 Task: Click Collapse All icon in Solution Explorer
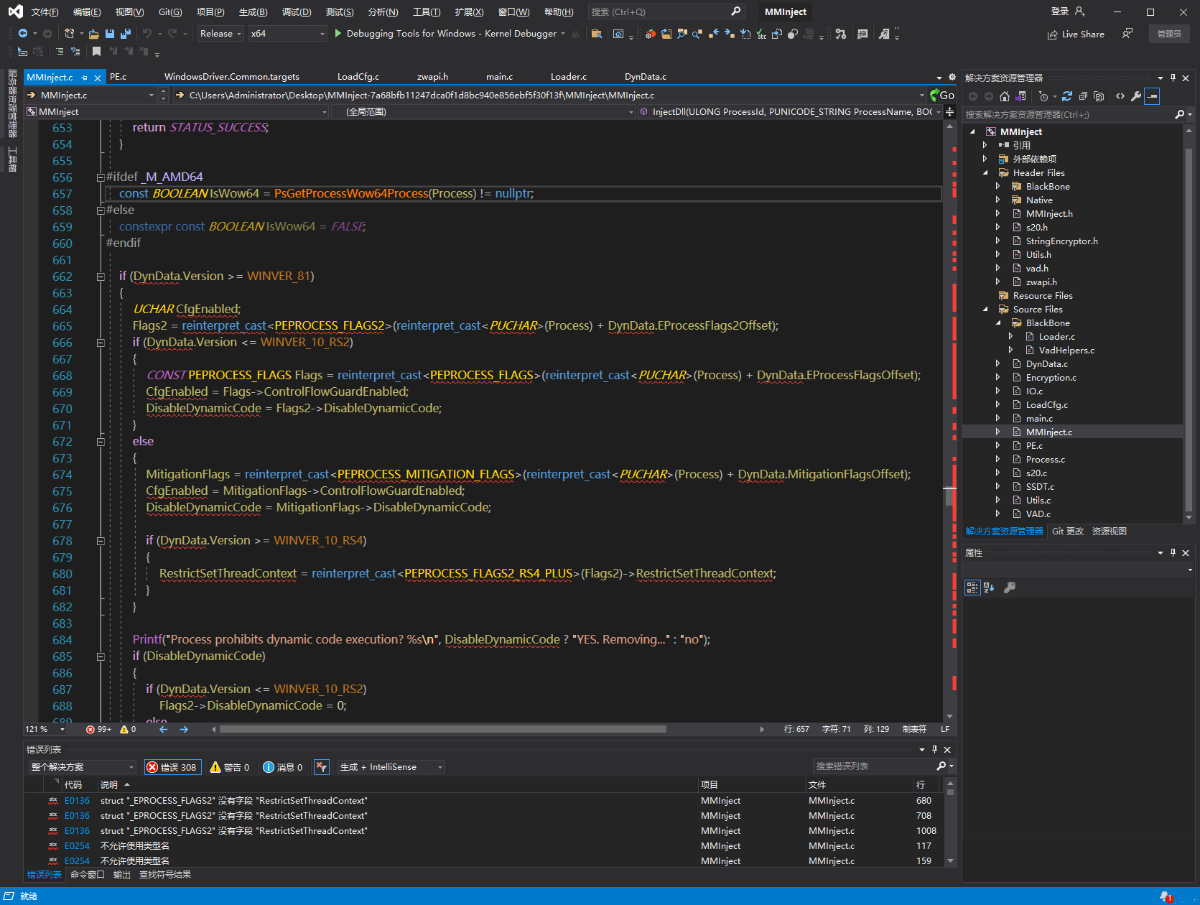tap(1083, 96)
